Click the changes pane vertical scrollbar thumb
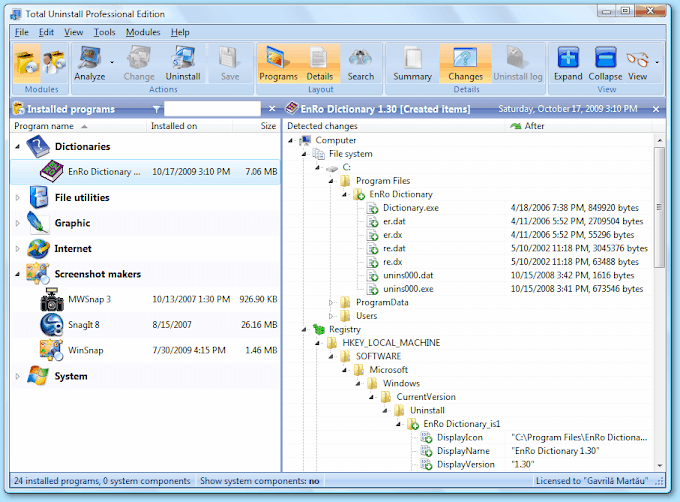 659,207
